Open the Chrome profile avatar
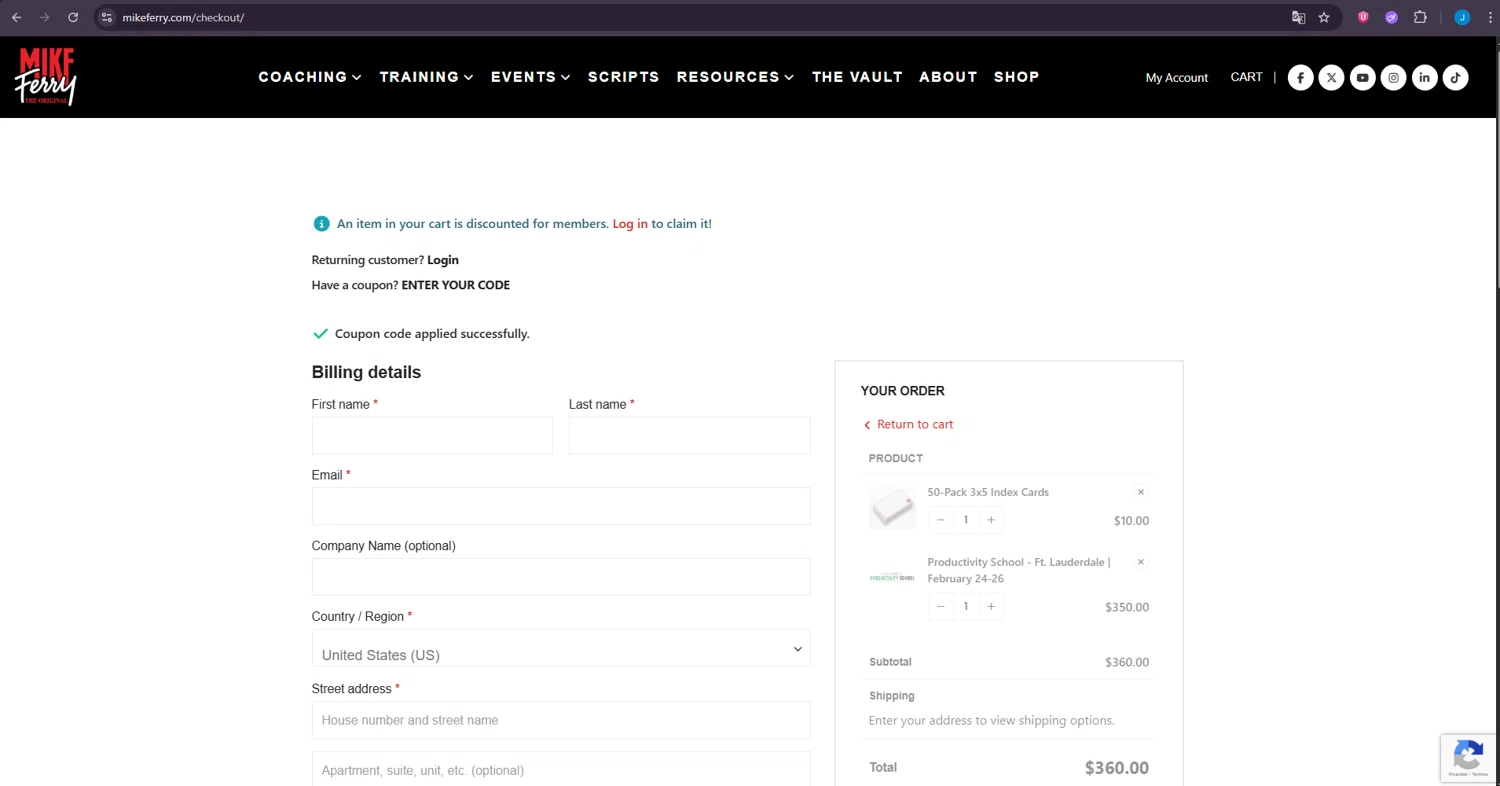Screen dimensions: 1500x786 pos(1462,17)
